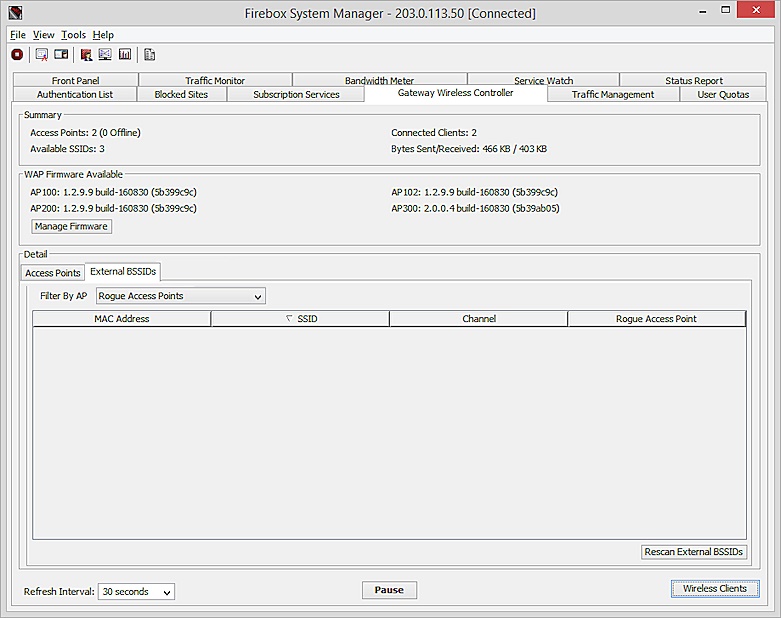Expand the Filter By AP dropdown
This screenshot has height=618, width=781.
[180, 296]
